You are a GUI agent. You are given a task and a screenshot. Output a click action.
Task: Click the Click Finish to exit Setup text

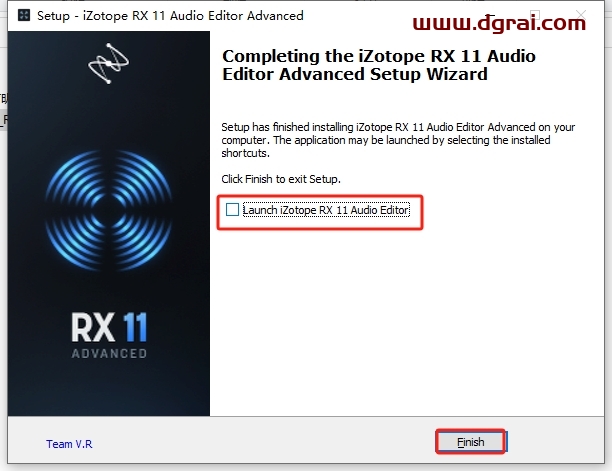point(281,179)
